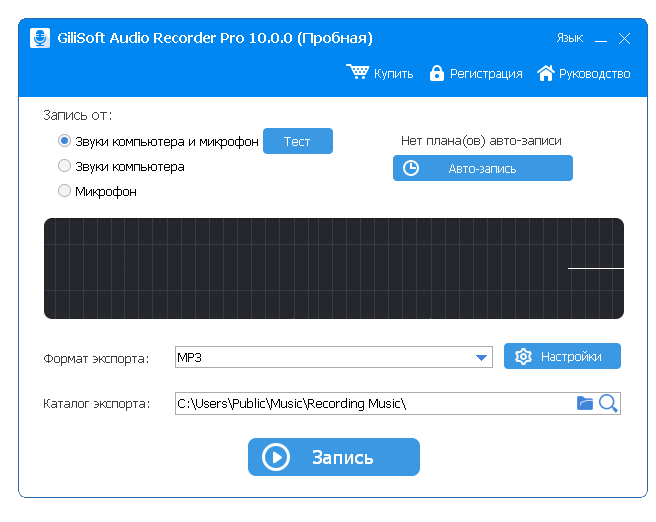Click the clock icon on Авто-запись
Image resolution: width=656 pixels, height=522 pixels.
coord(410,168)
